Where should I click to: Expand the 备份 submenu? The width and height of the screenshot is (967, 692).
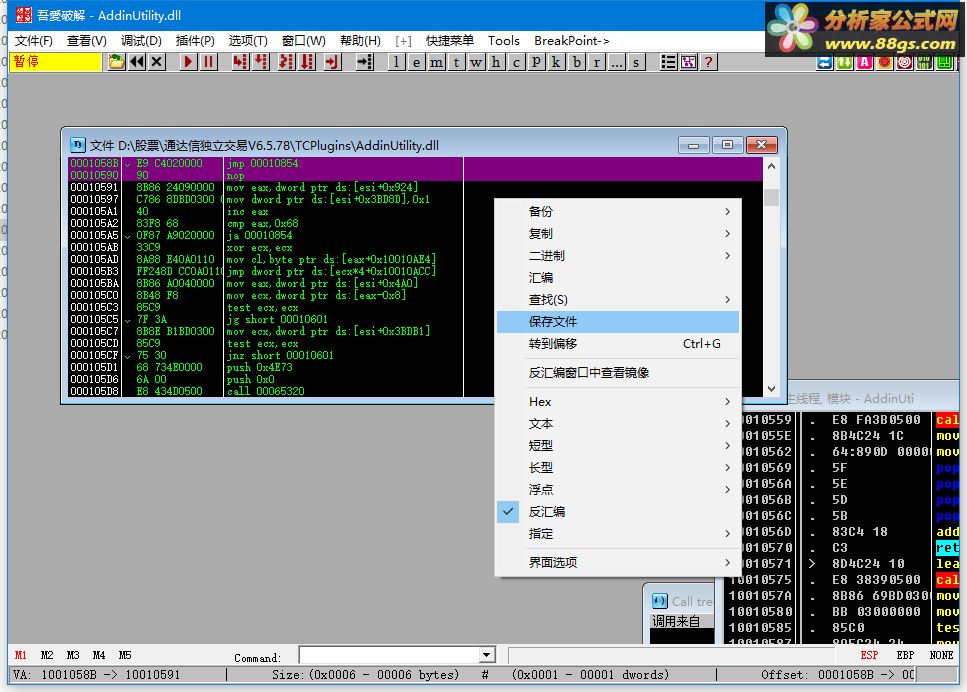click(x=617, y=212)
